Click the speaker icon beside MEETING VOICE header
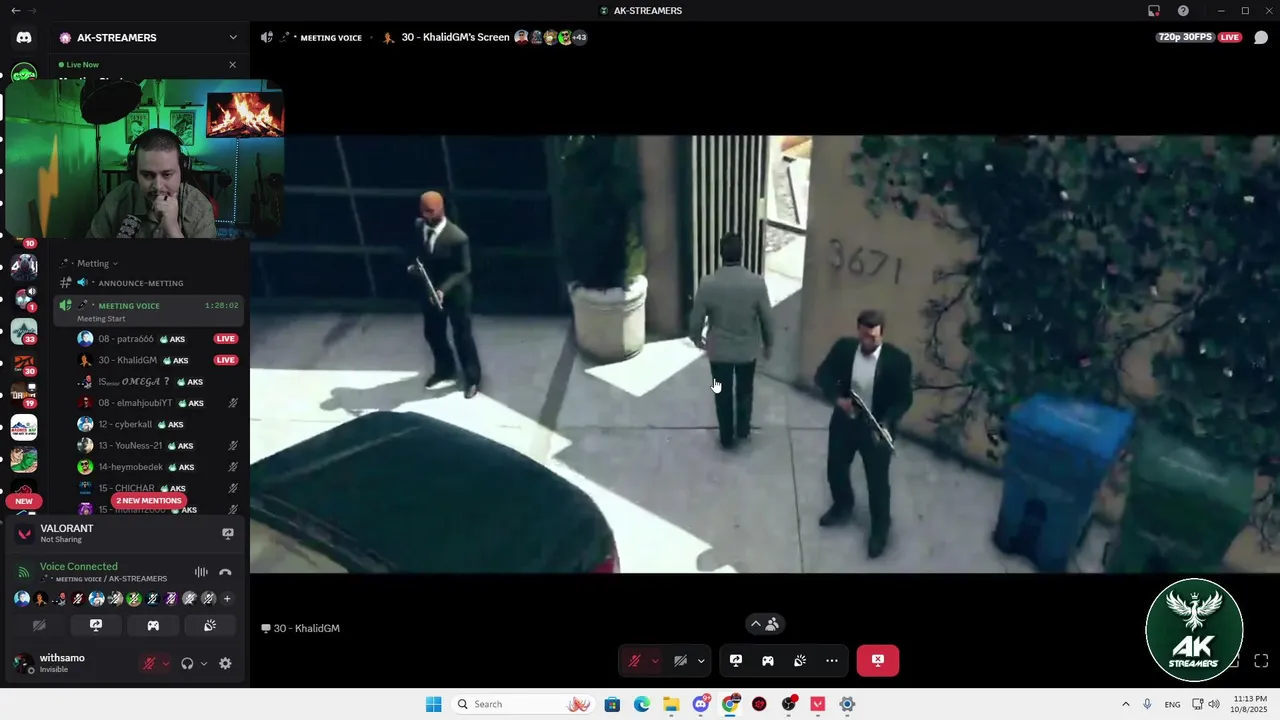The image size is (1280, 720). [x=267, y=37]
